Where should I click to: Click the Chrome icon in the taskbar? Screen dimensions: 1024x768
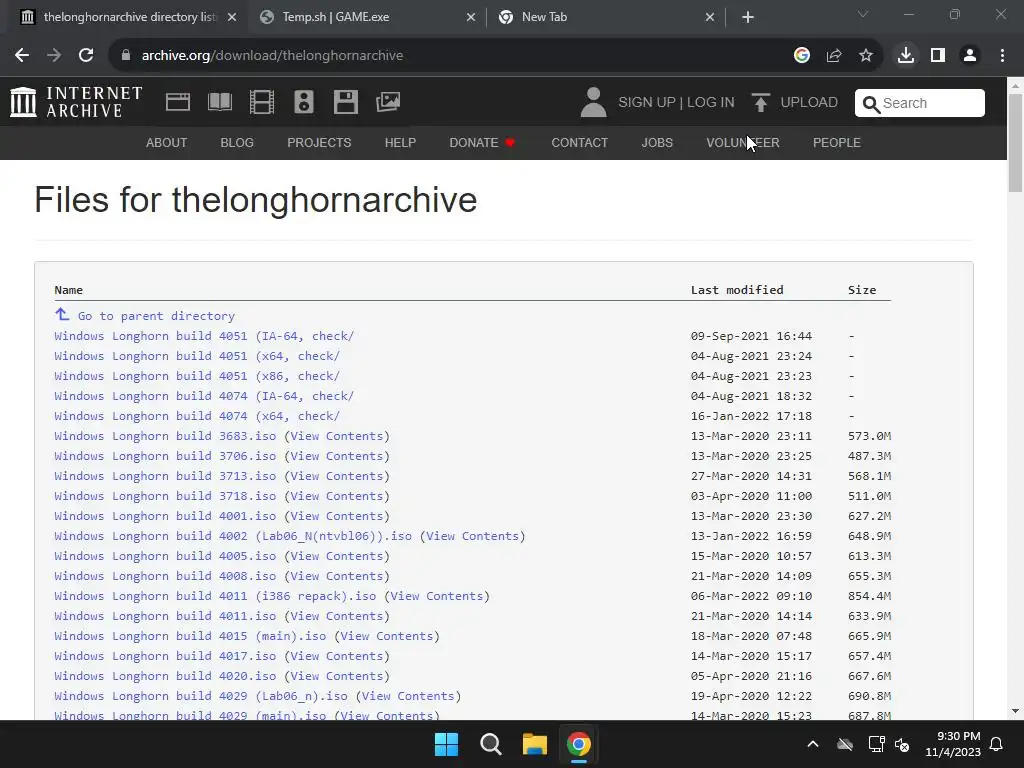coord(579,744)
